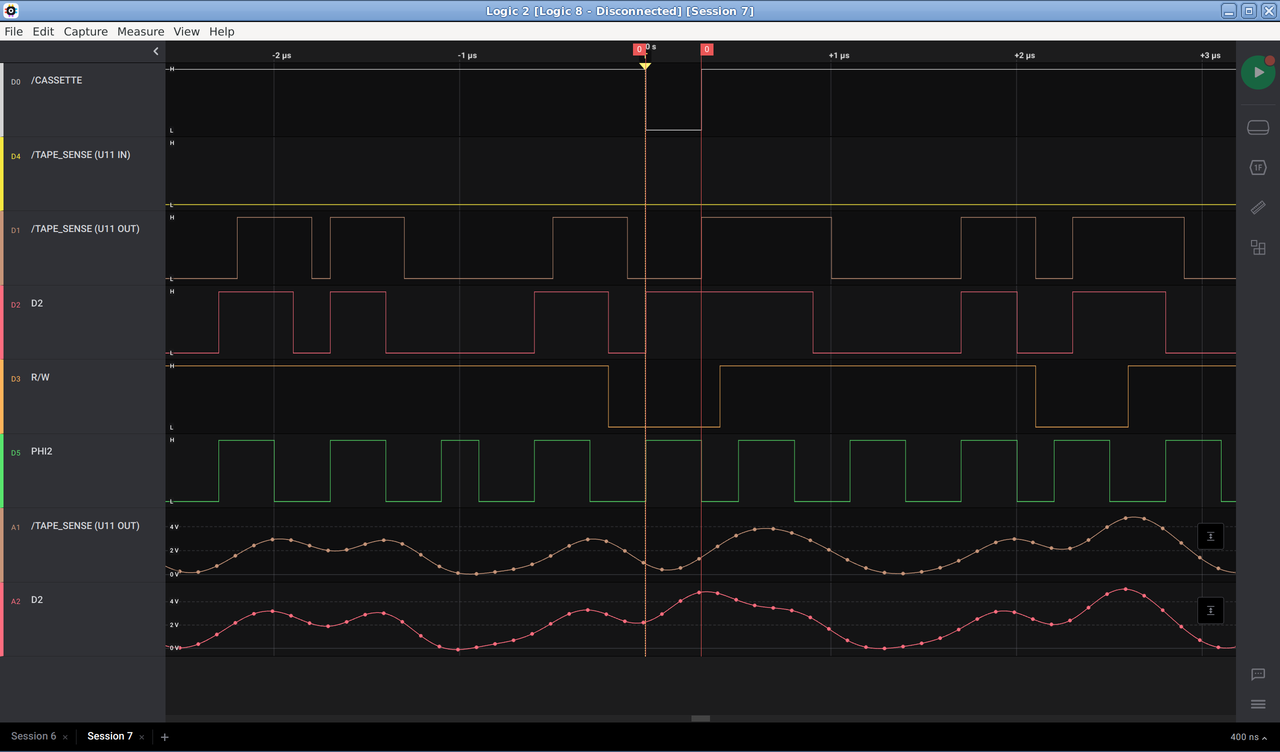Expand vertical range of A2 analog channel

click(1210, 610)
